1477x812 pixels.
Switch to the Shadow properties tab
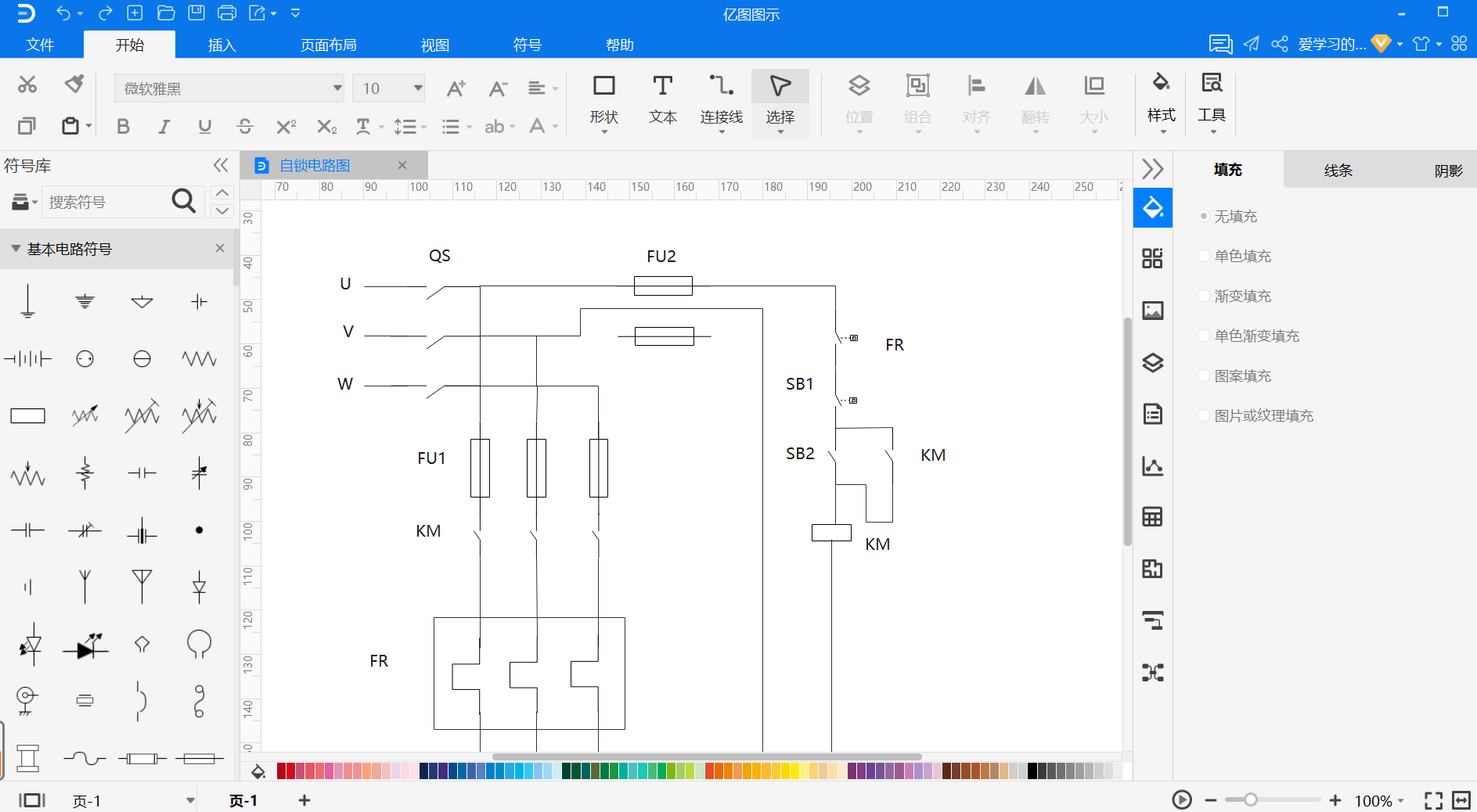coord(1447,170)
